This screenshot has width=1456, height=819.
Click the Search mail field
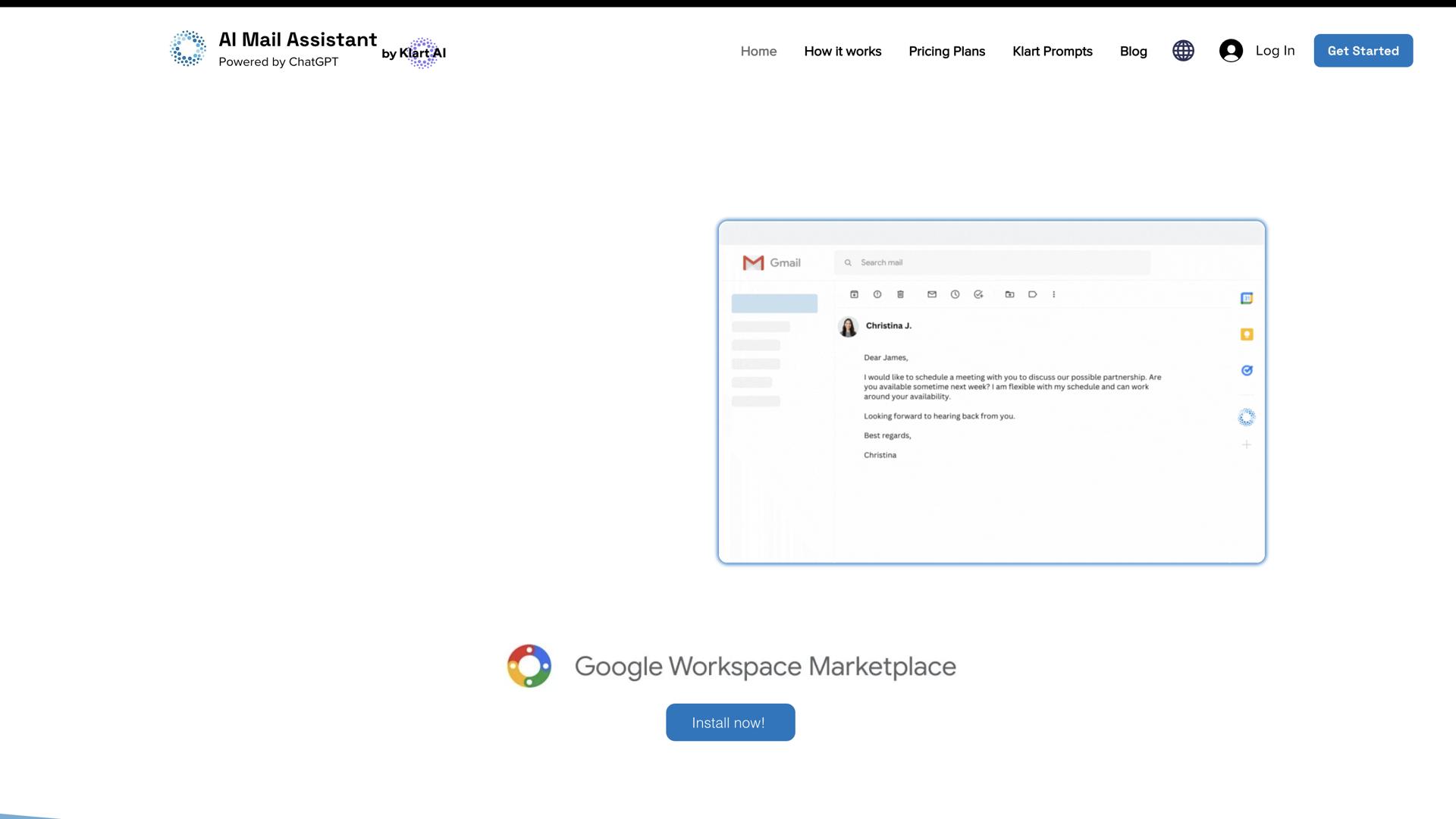pos(992,262)
